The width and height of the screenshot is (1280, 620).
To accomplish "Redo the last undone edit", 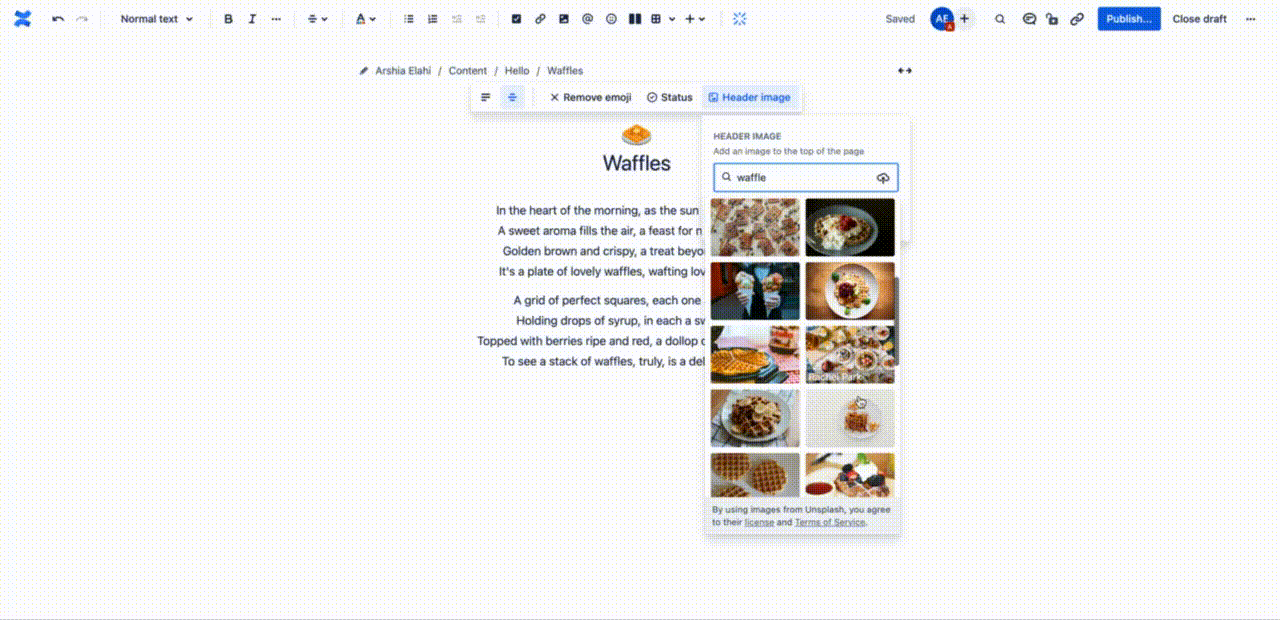I will pyautogui.click(x=82, y=19).
